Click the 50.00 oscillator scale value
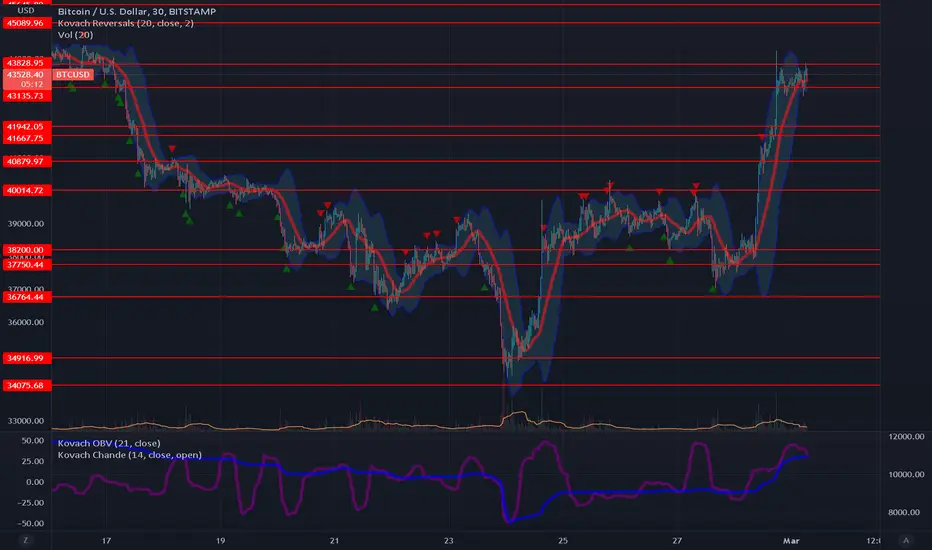Screen dimensions: 932x550 pyautogui.click(x=33, y=441)
